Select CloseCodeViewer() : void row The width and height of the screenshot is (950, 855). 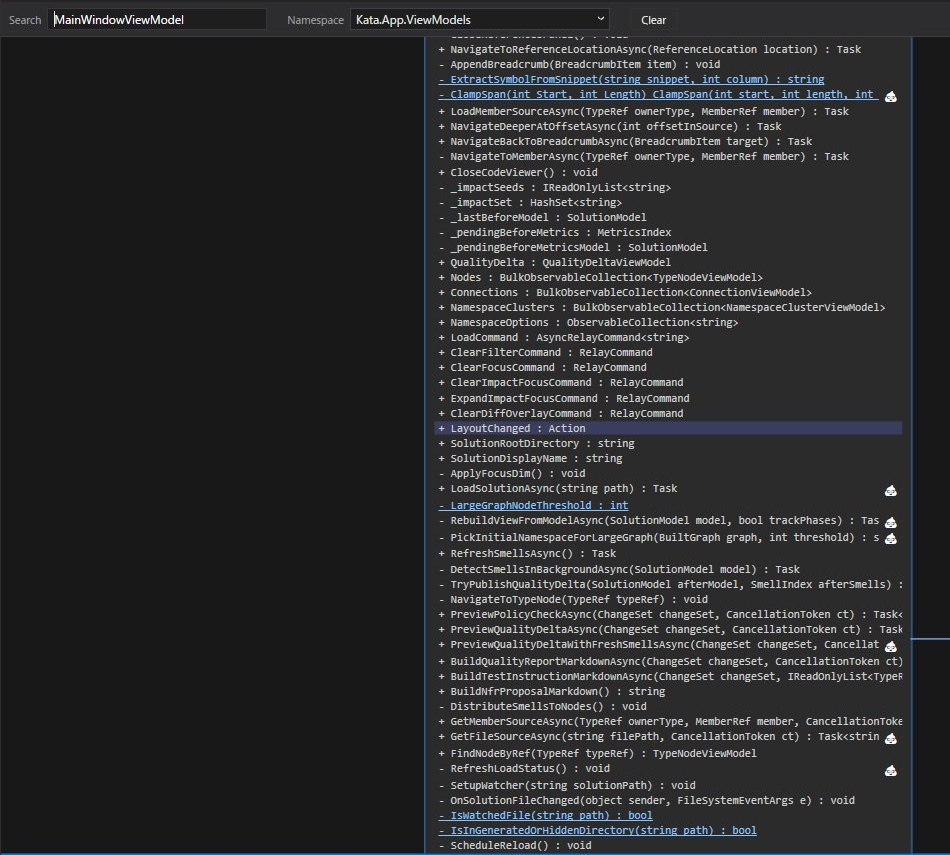click(518, 173)
